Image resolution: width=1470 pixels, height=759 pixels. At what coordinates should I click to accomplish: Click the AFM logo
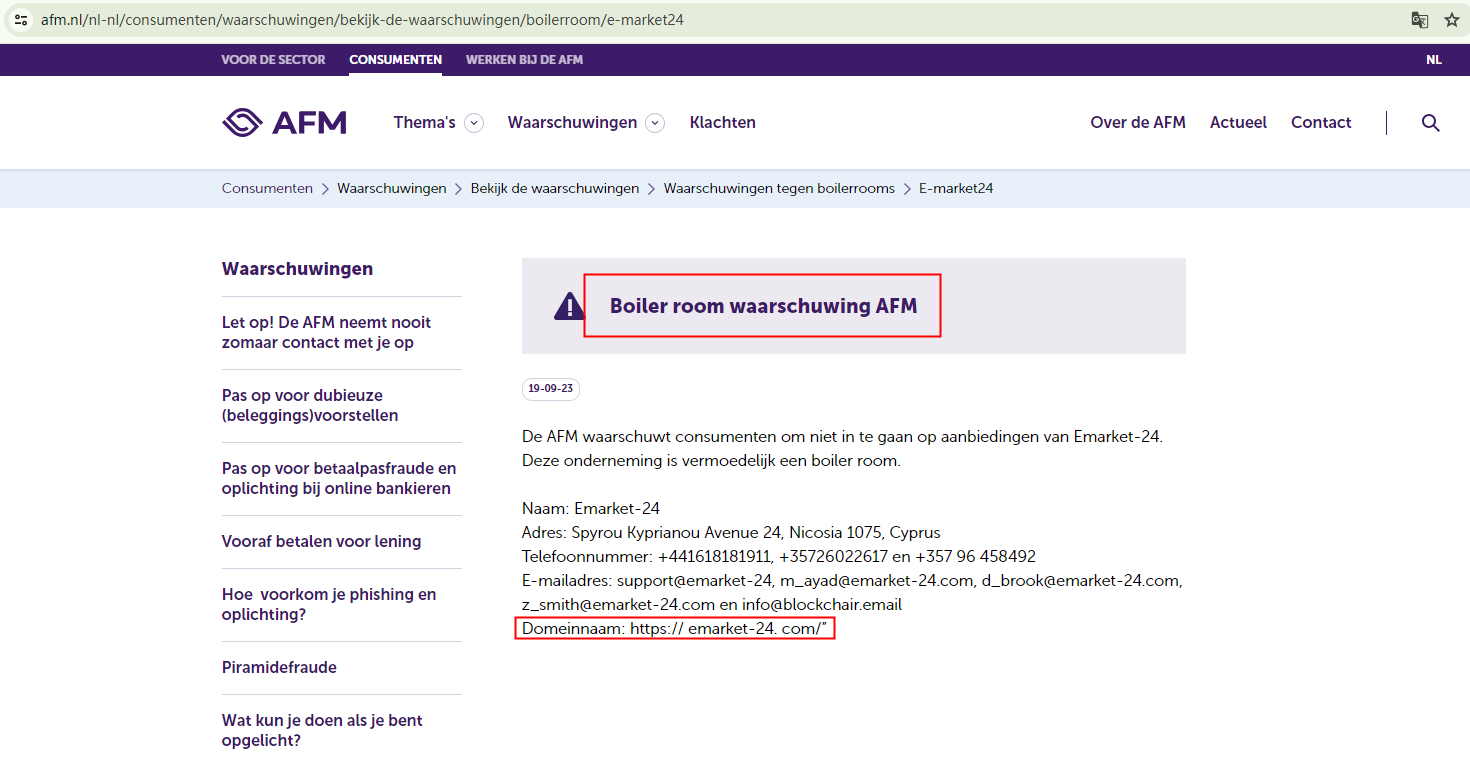[x=284, y=122]
